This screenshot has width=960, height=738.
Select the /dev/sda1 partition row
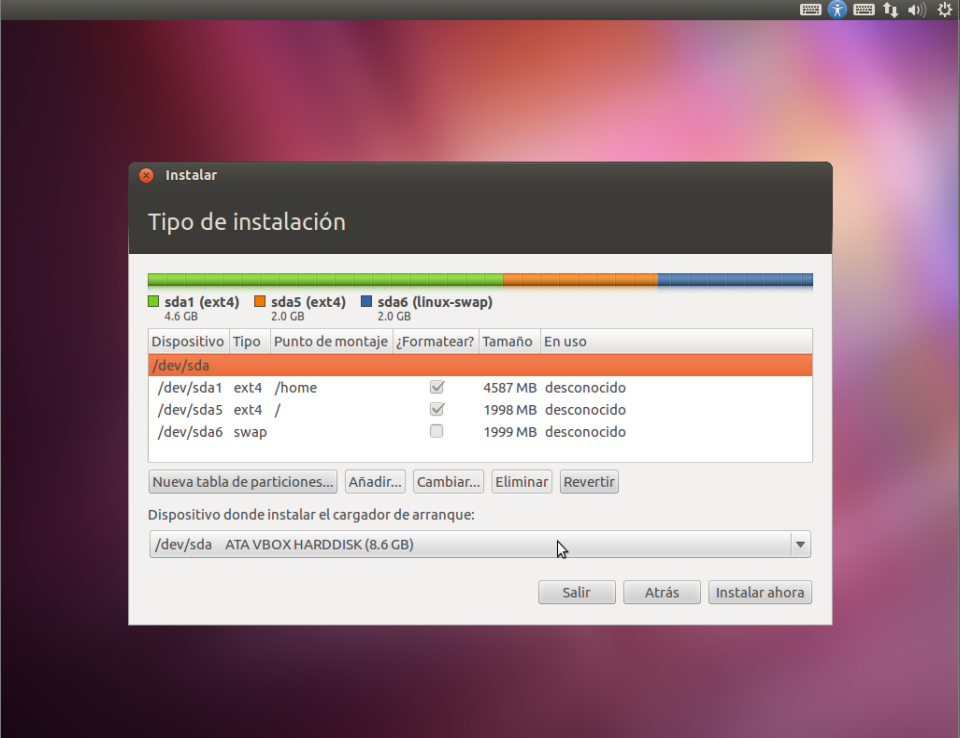click(480, 387)
